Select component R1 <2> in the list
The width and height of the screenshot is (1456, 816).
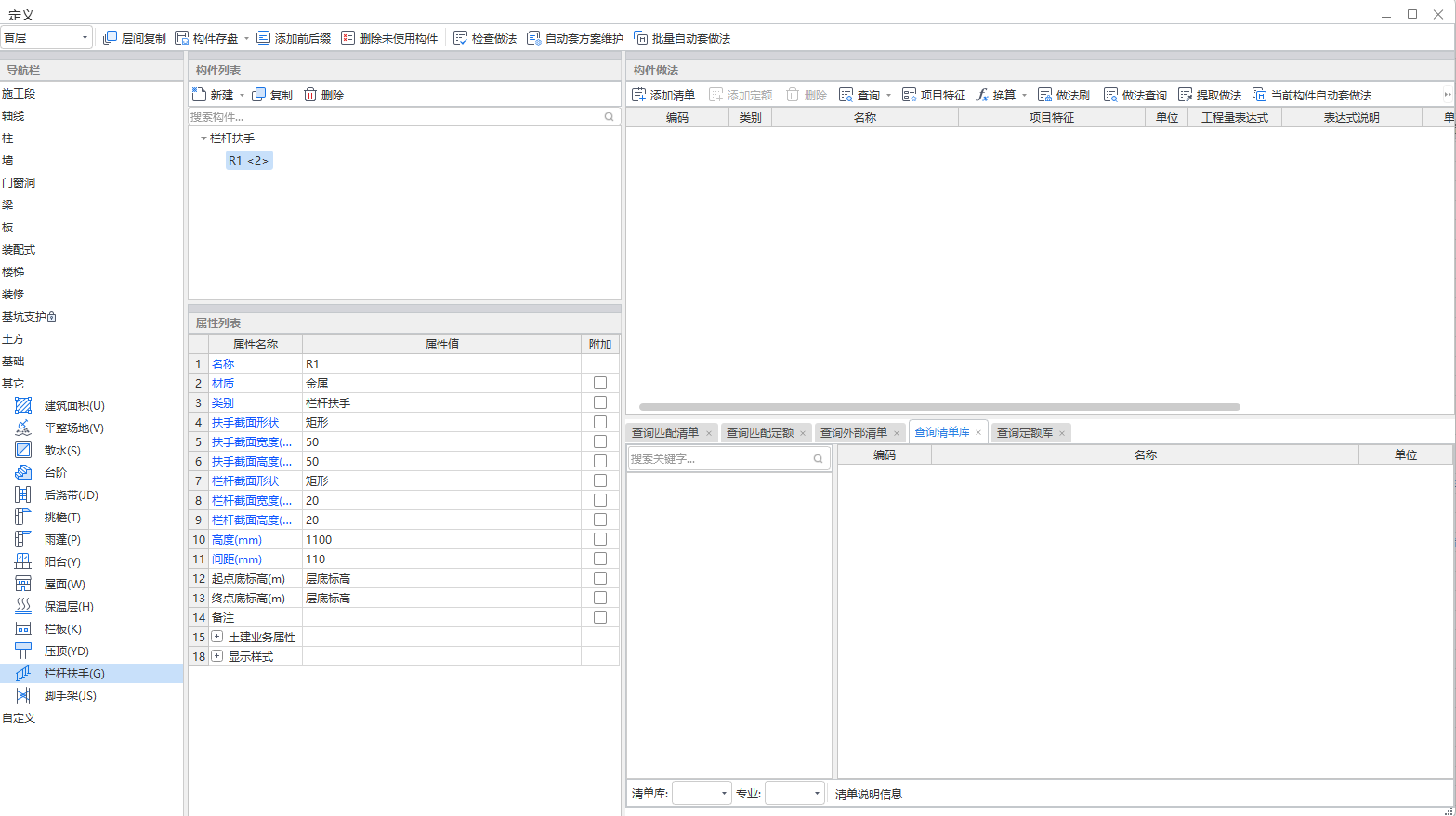pyautogui.click(x=248, y=161)
